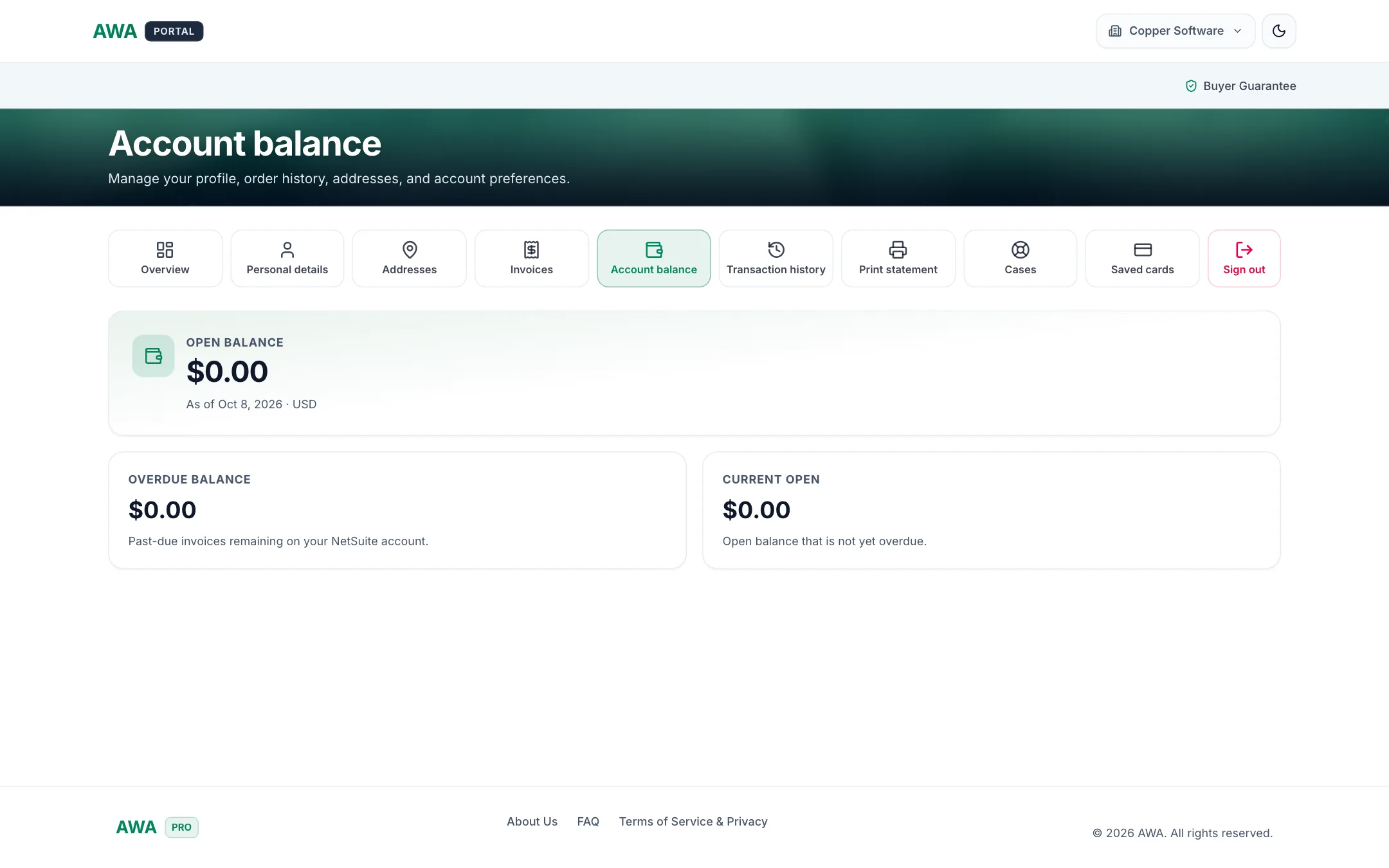Click the Current Open $0.00 amount
The width and height of the screenshot is (1389, 868).
[756, 510]
